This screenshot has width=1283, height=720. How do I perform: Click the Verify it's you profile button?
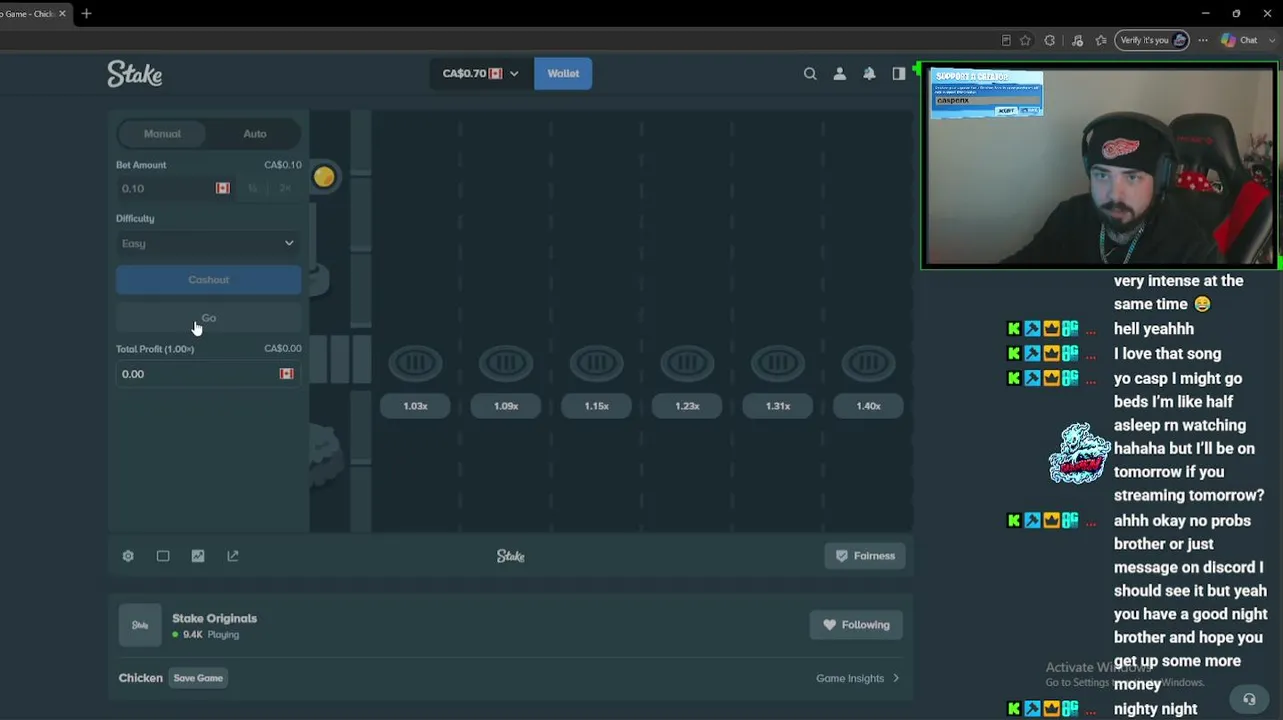click(1152, 40)
